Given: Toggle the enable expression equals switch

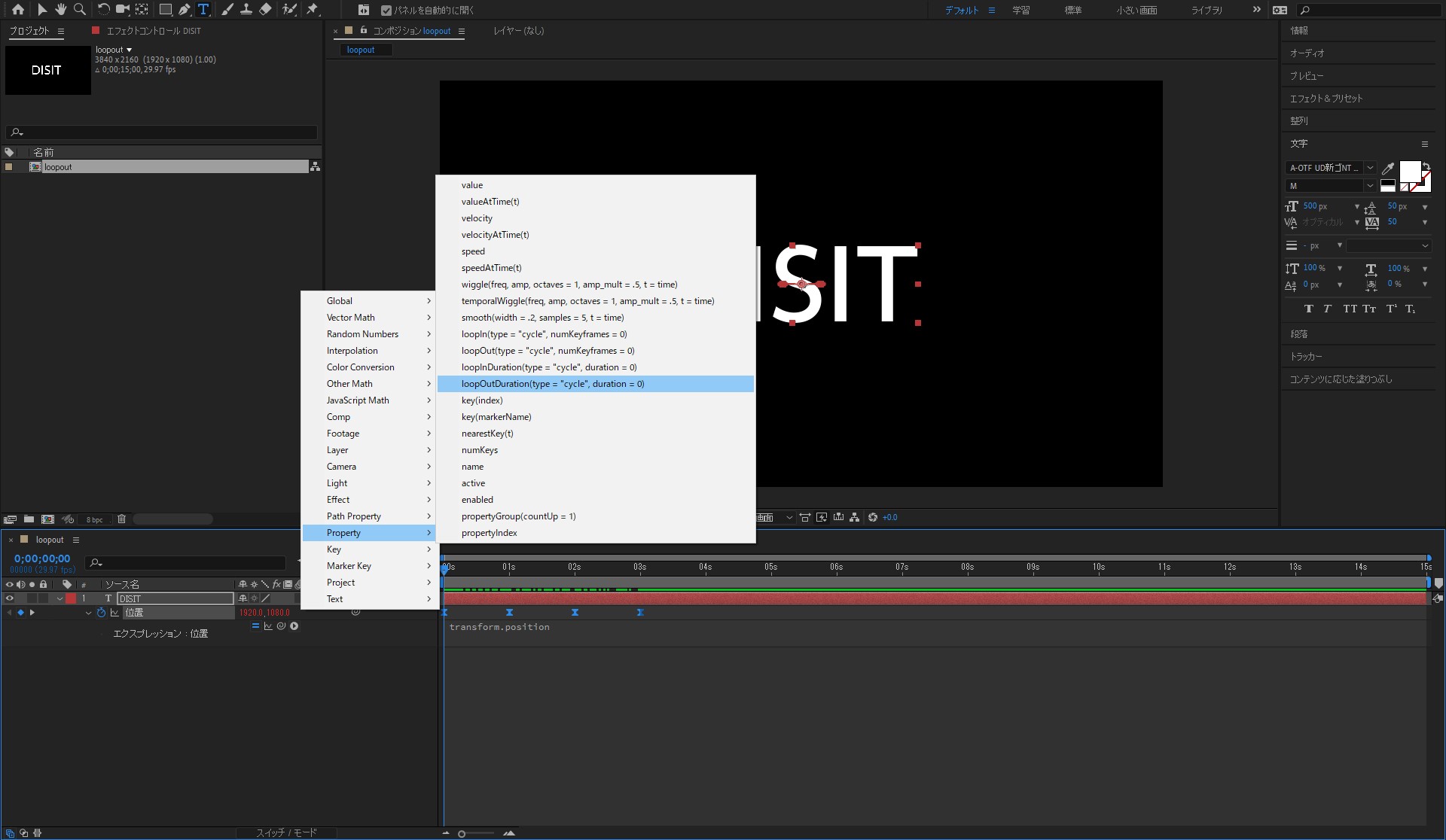Looking at the screenshot, I should (x=255, y=626).
